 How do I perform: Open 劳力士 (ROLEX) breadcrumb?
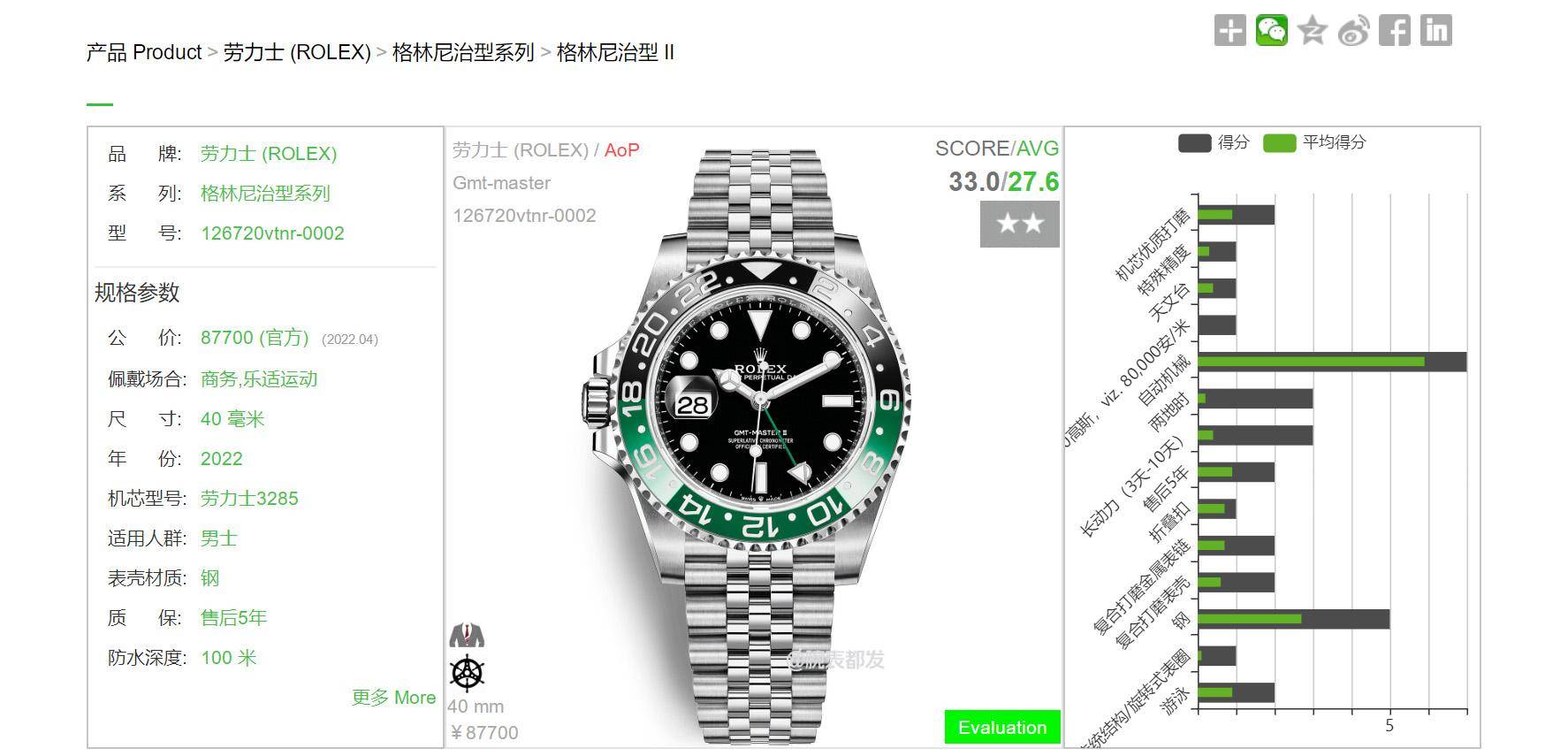tap(297, 52)
